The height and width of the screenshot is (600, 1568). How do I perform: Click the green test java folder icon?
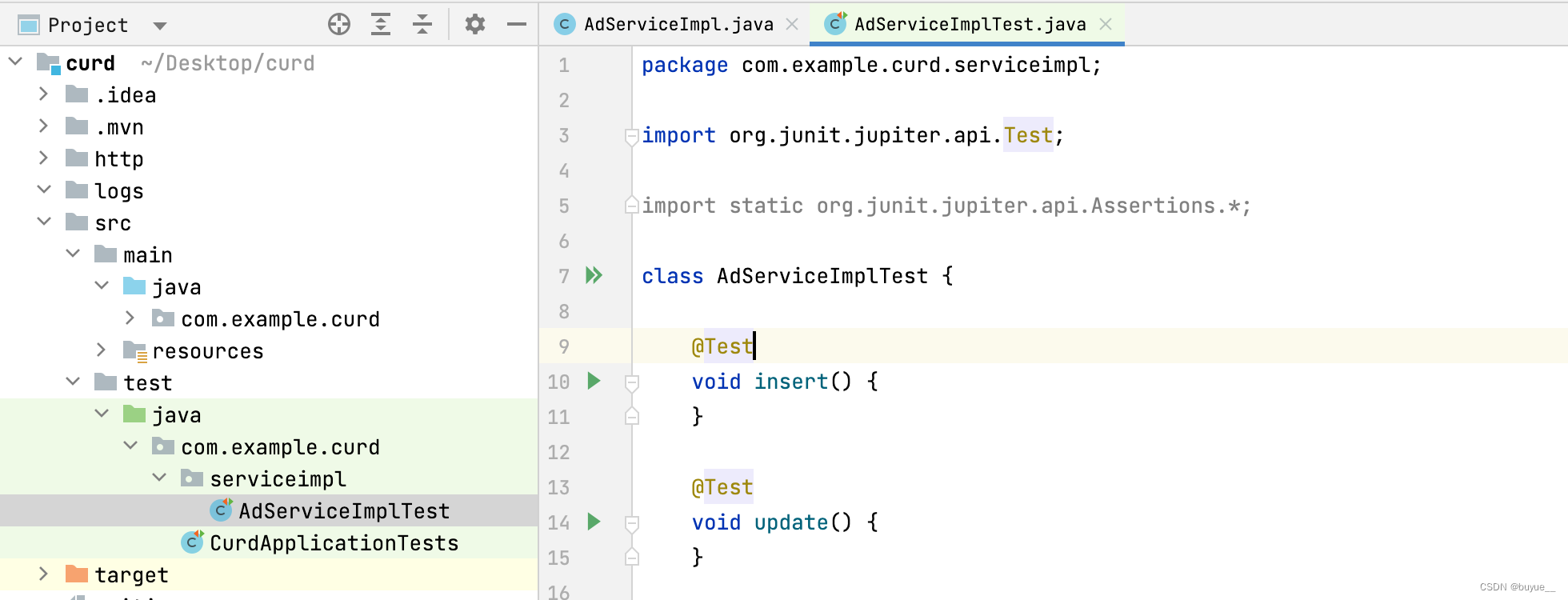click(x=134, y=414)
